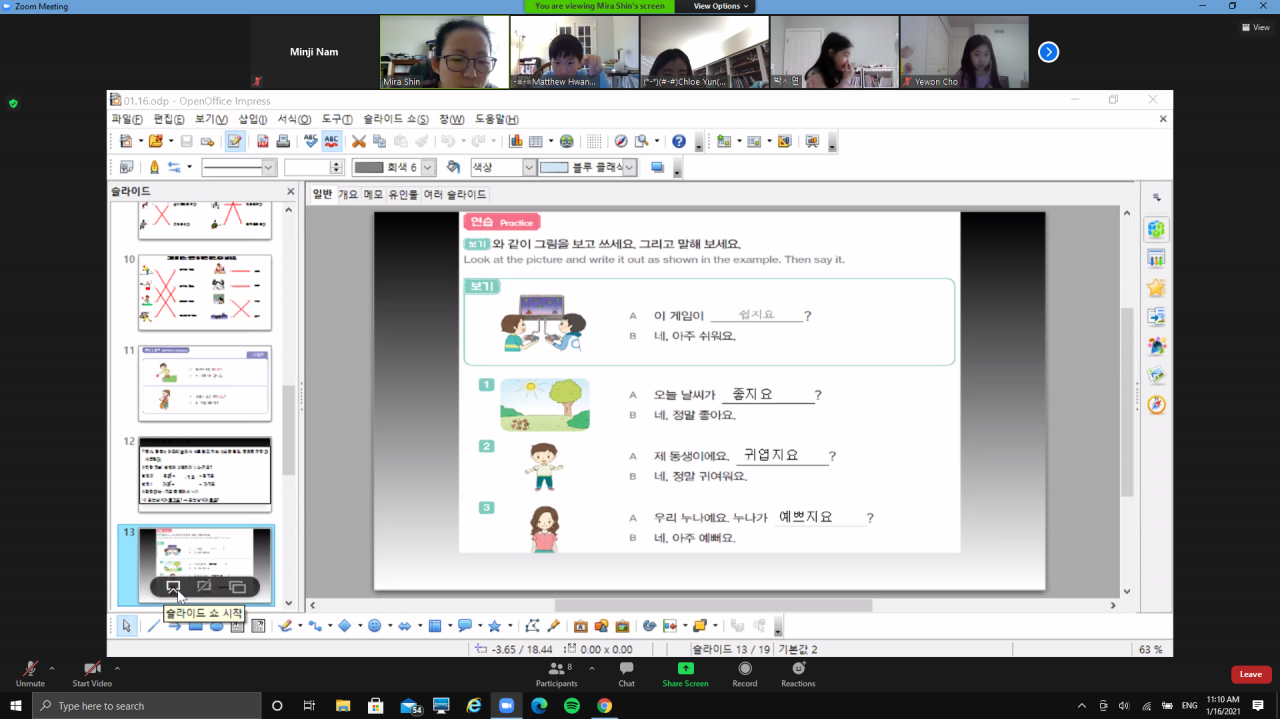This screenshot has height=719, width=1280.
Task: Unmute microphone in Zoom
Action: tap(30, 675)
